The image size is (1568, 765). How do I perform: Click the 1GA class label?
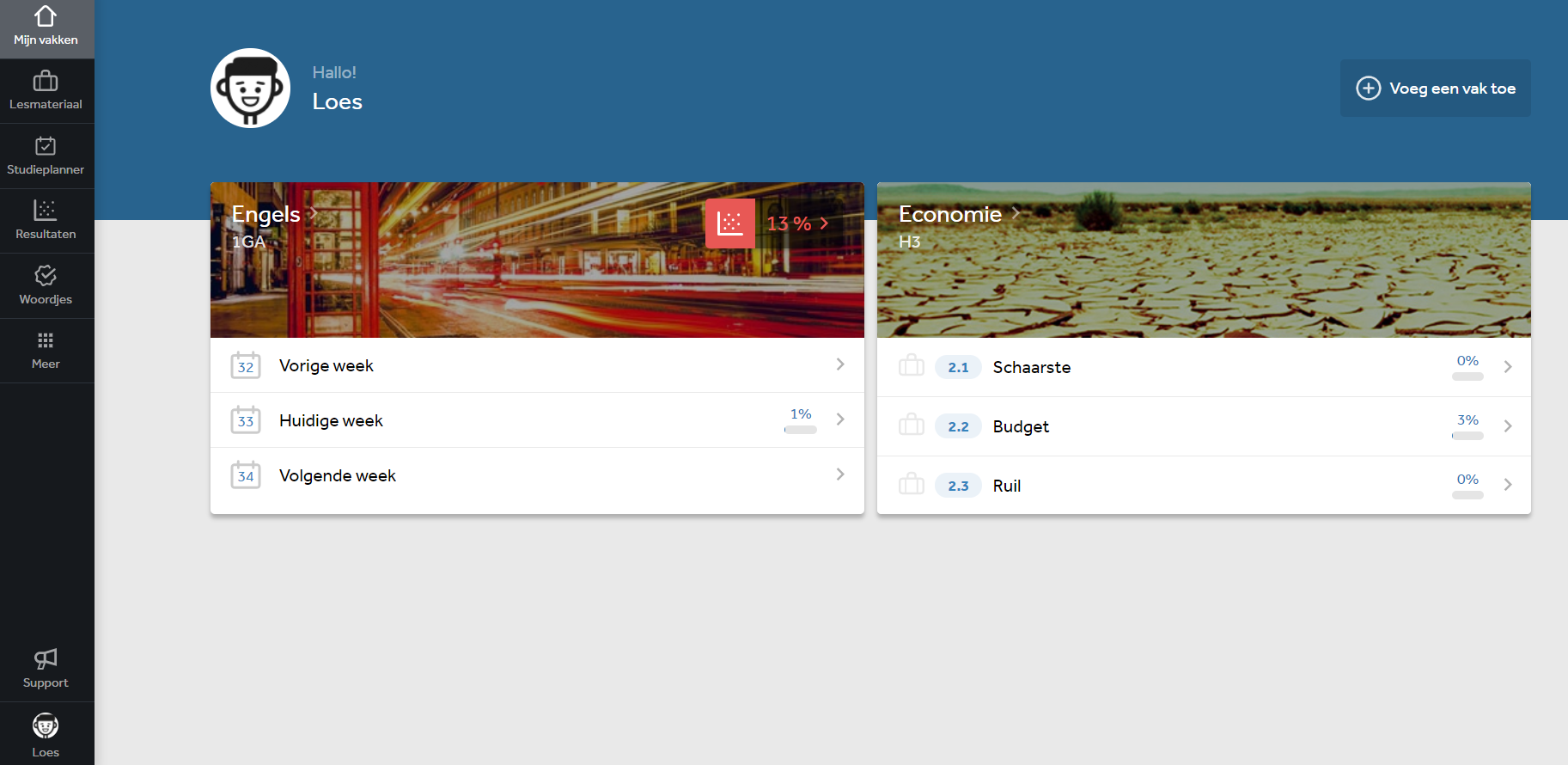coord(248,242)
